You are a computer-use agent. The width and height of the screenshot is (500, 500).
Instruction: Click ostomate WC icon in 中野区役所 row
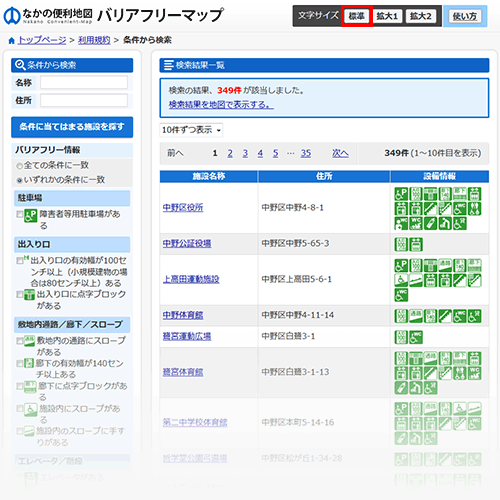(x=401, y=223)
